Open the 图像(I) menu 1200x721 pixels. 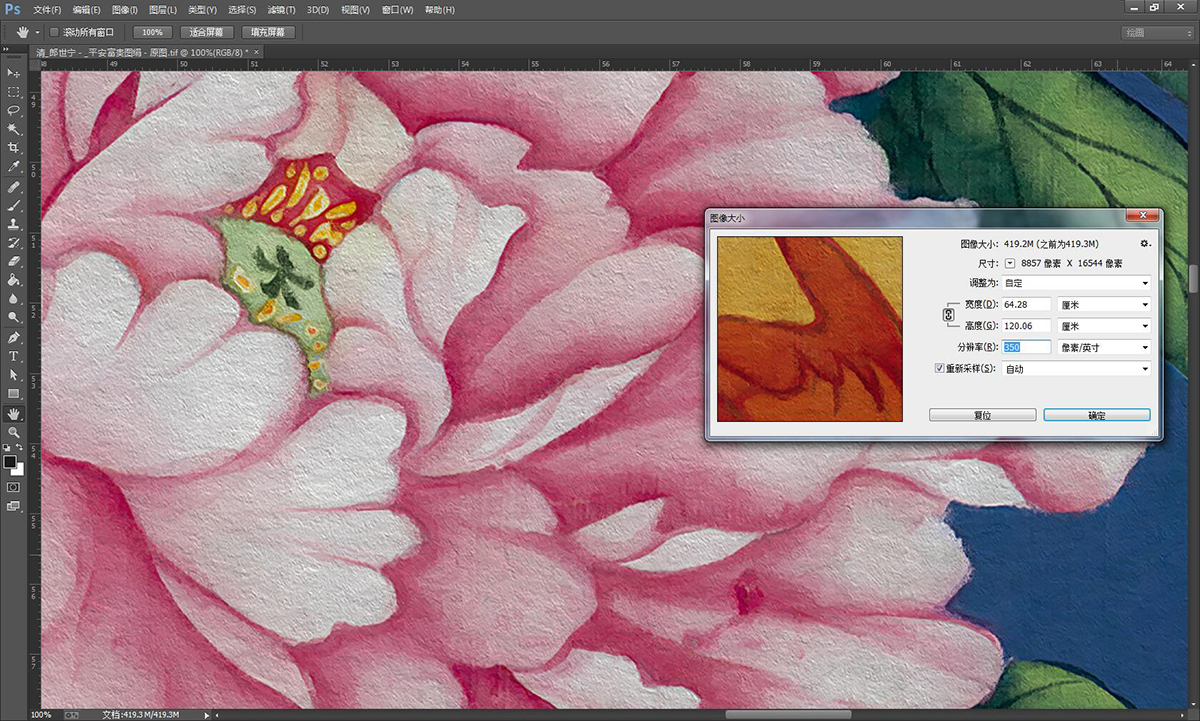click(125, 10)
